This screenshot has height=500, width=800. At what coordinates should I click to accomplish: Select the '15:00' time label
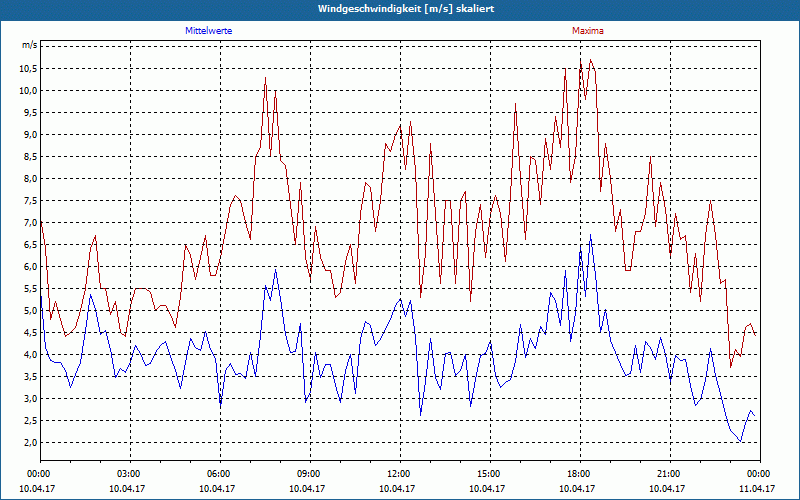click(x=490, y=474)
